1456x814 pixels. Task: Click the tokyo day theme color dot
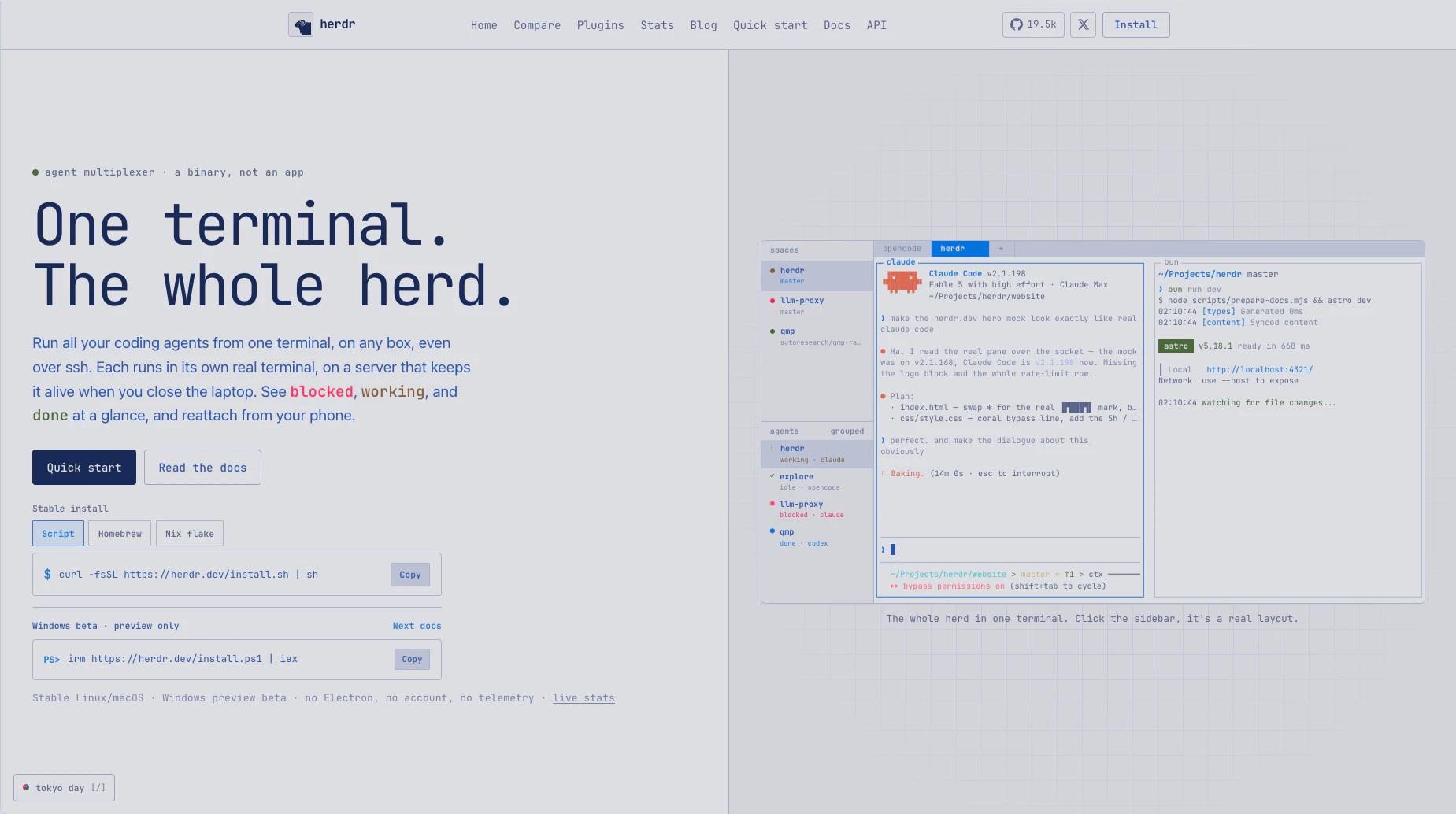click(x=26, y=787)
